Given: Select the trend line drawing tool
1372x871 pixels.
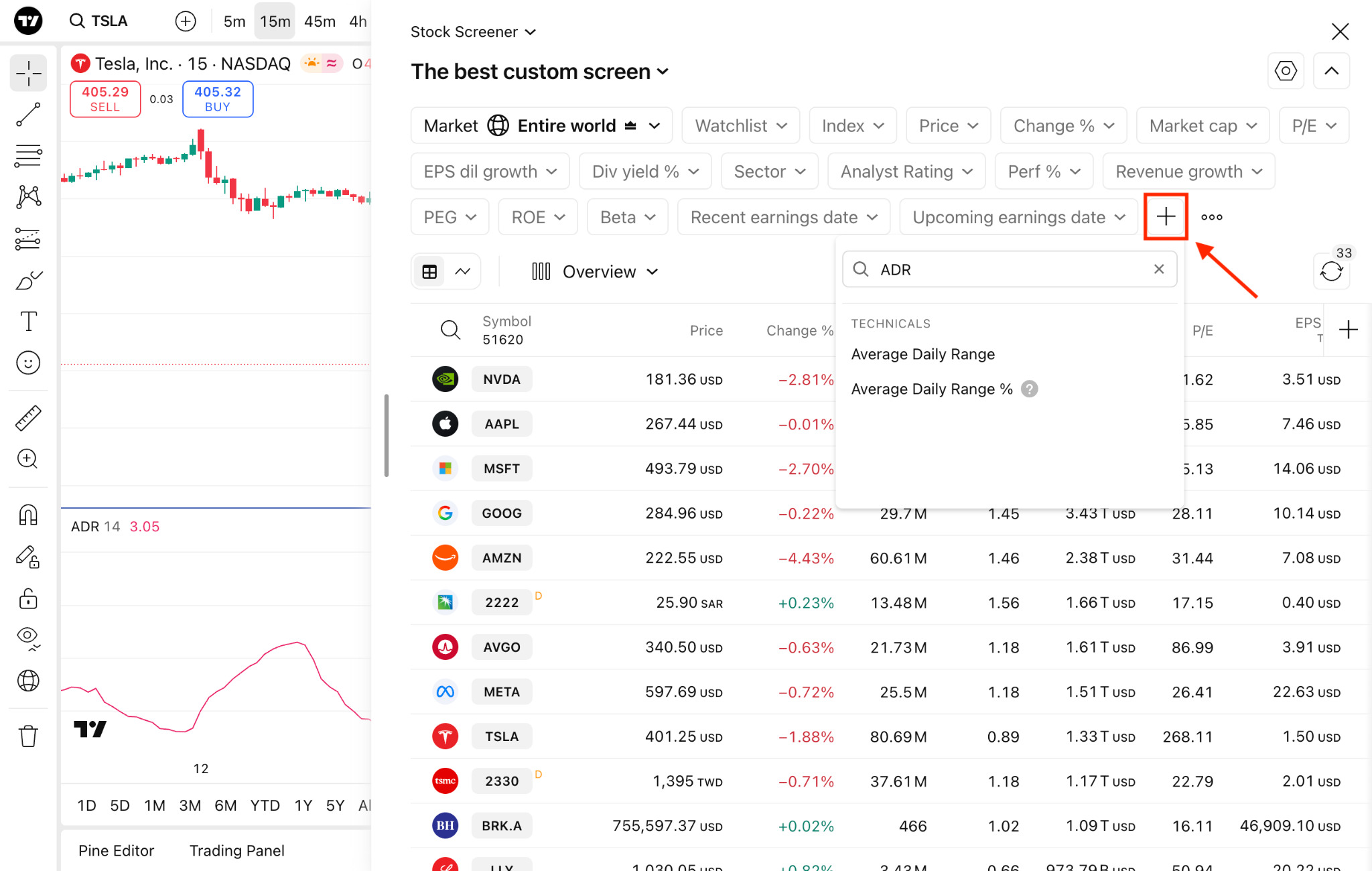Looking at the screenshot, I should point(28,115).
